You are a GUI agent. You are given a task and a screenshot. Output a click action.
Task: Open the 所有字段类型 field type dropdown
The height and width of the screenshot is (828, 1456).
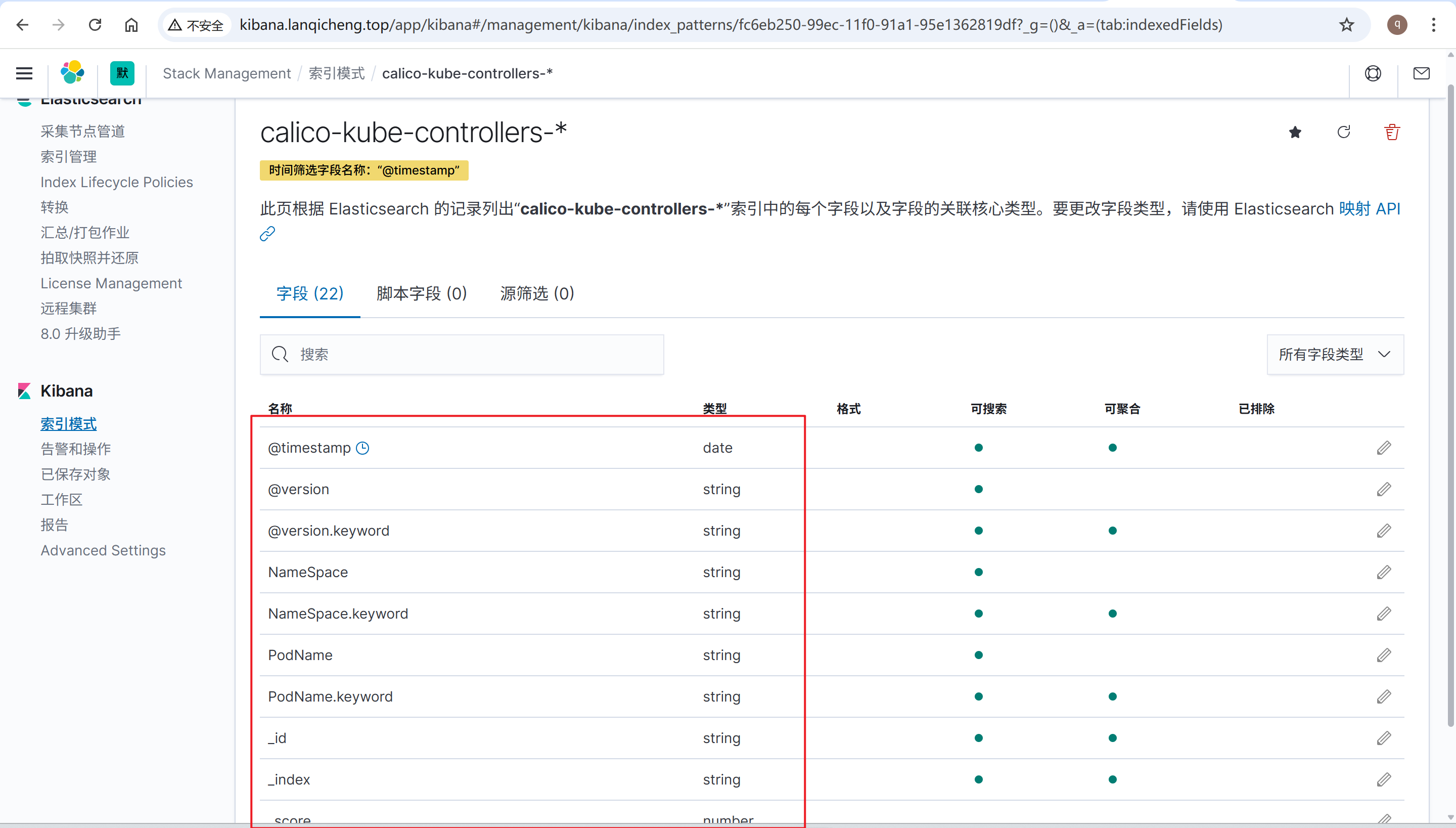[x=1335, y=355]
